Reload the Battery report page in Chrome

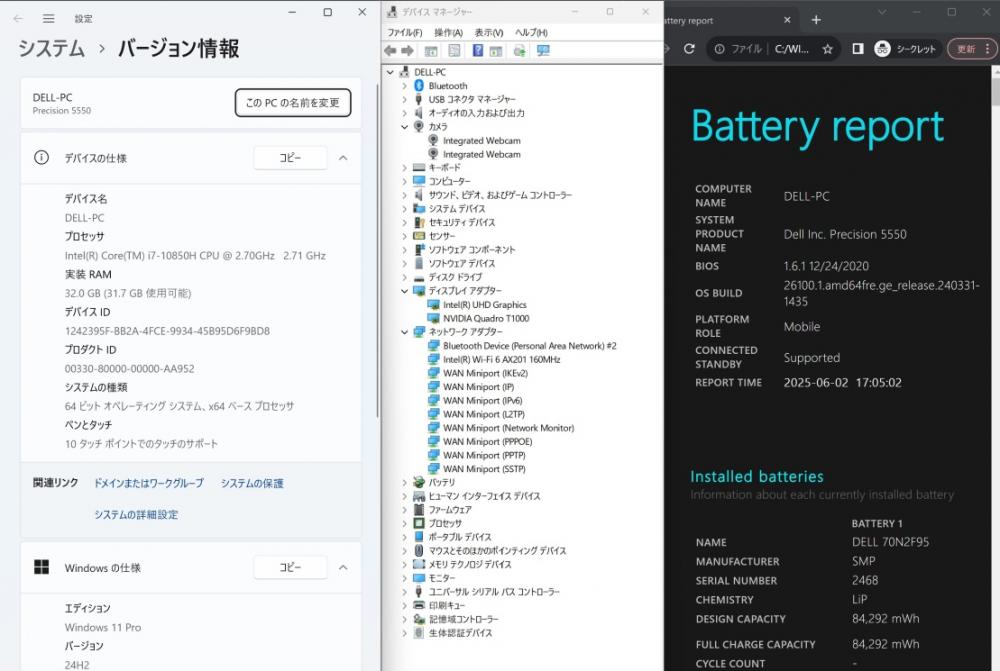pyautogui.click(x=689, y=48)
